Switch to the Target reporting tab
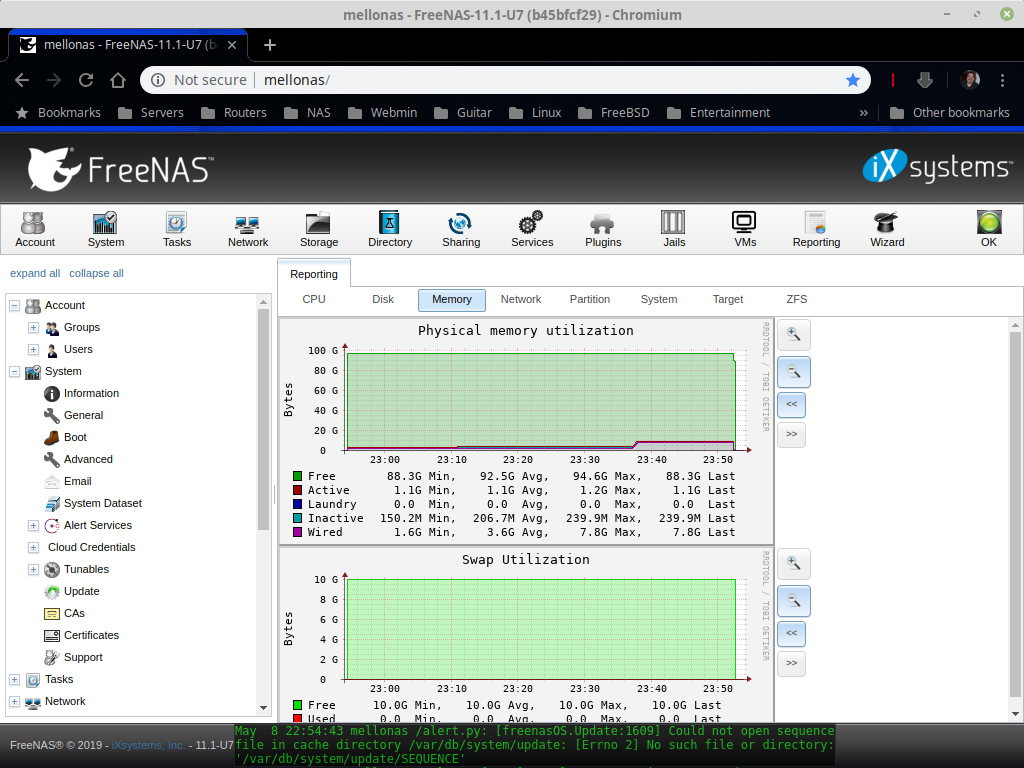This screenshot has width=1024, height=768. [x=728, y=299]
